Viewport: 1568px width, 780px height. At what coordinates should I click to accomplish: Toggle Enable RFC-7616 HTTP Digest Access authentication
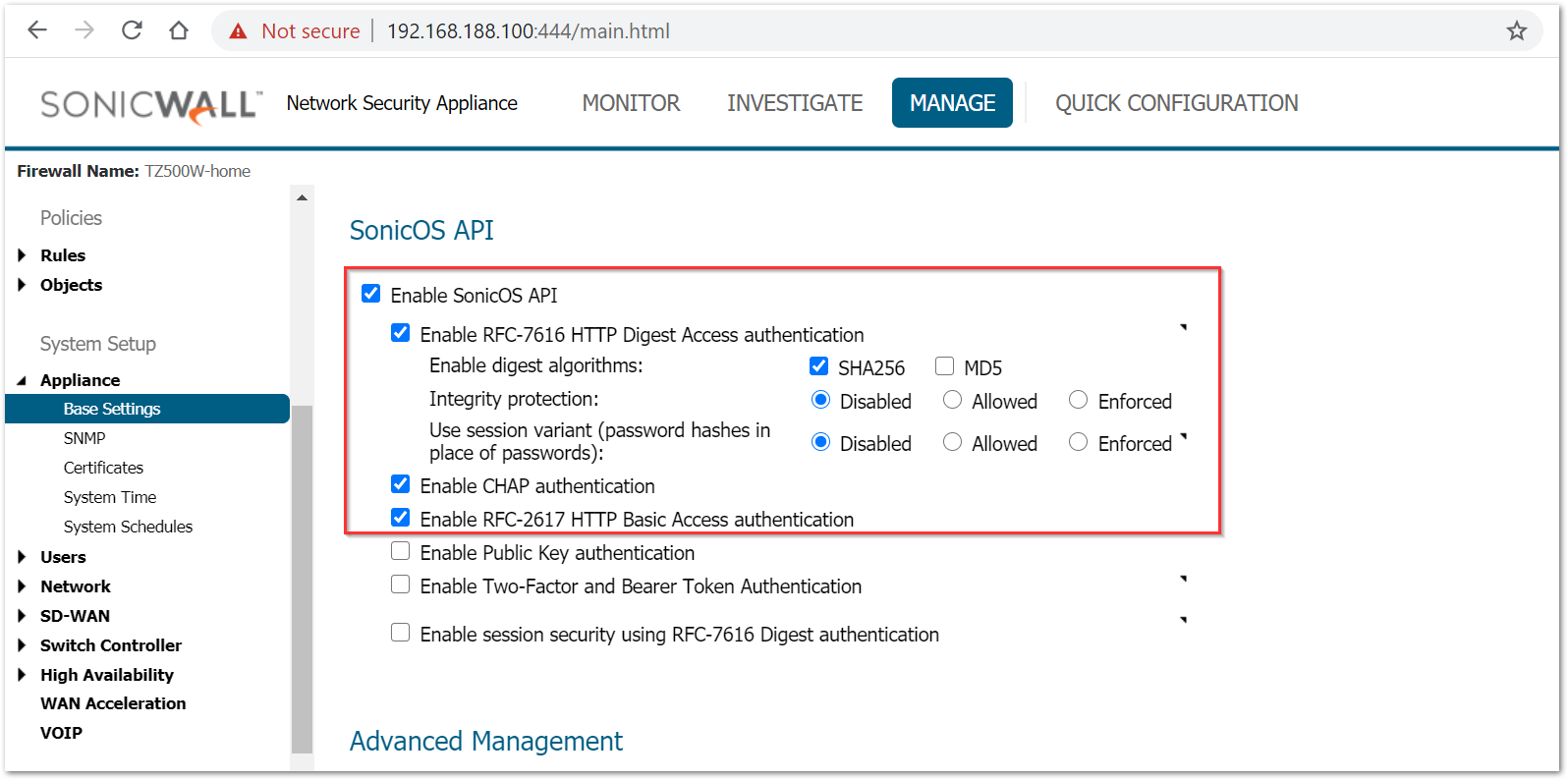(400, 332)
